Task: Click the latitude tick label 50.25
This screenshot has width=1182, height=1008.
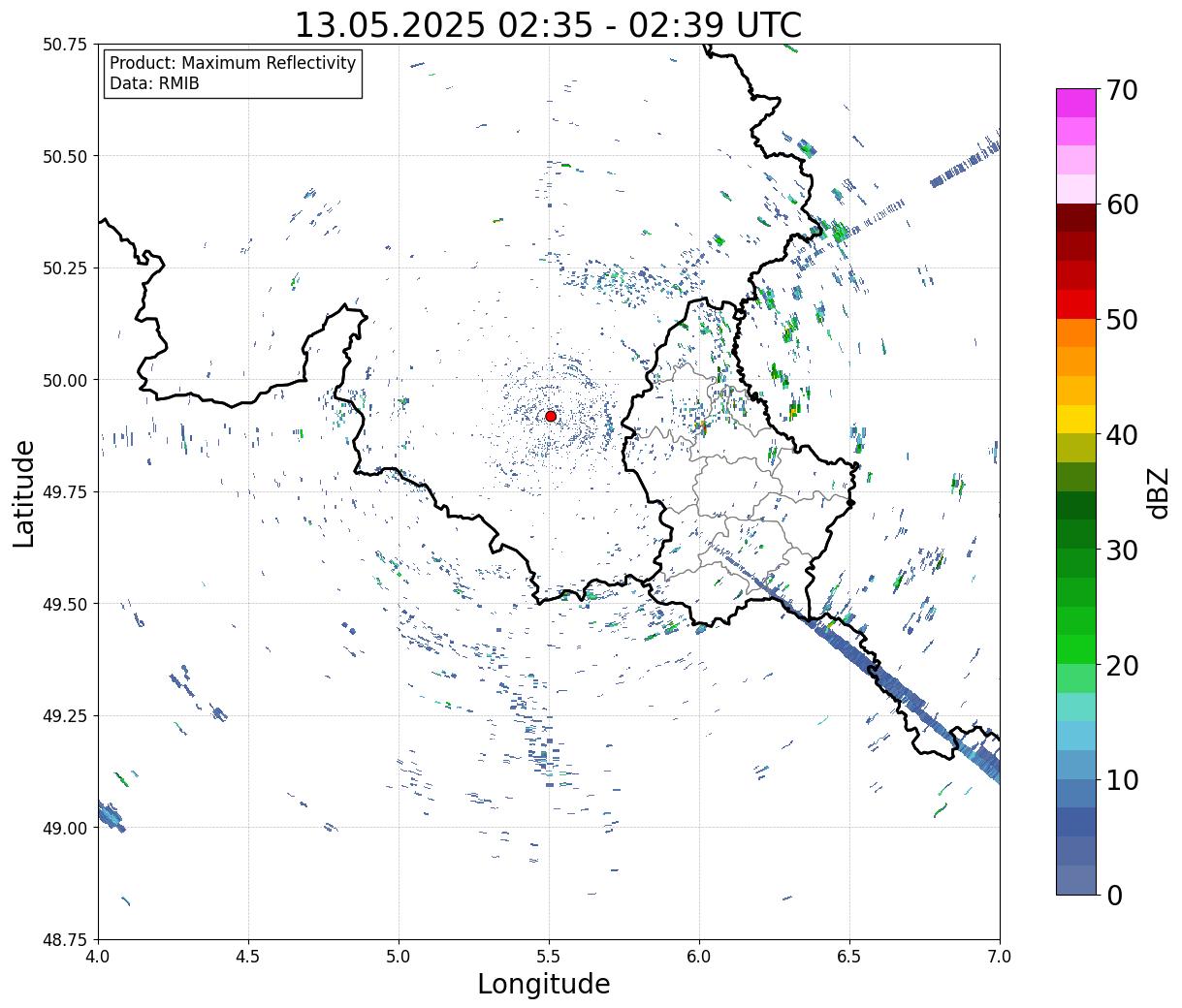Action: pos(65,268)
